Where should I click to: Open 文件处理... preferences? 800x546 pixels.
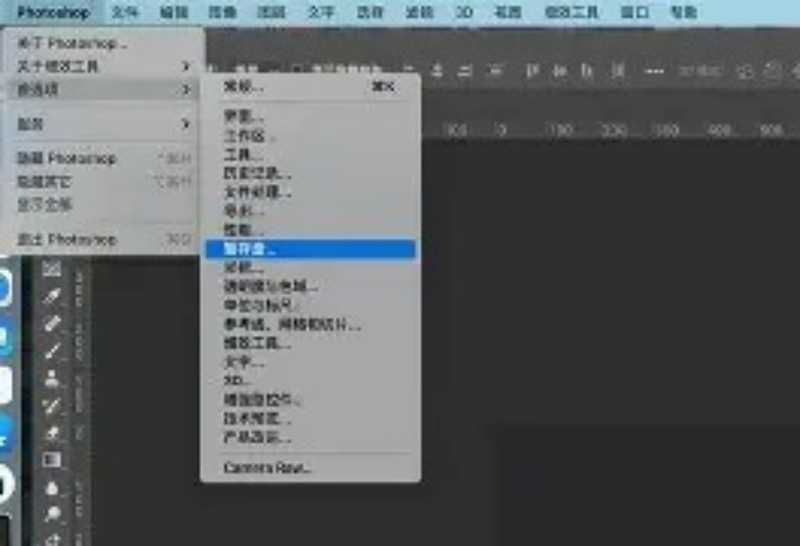coord(310,192)
